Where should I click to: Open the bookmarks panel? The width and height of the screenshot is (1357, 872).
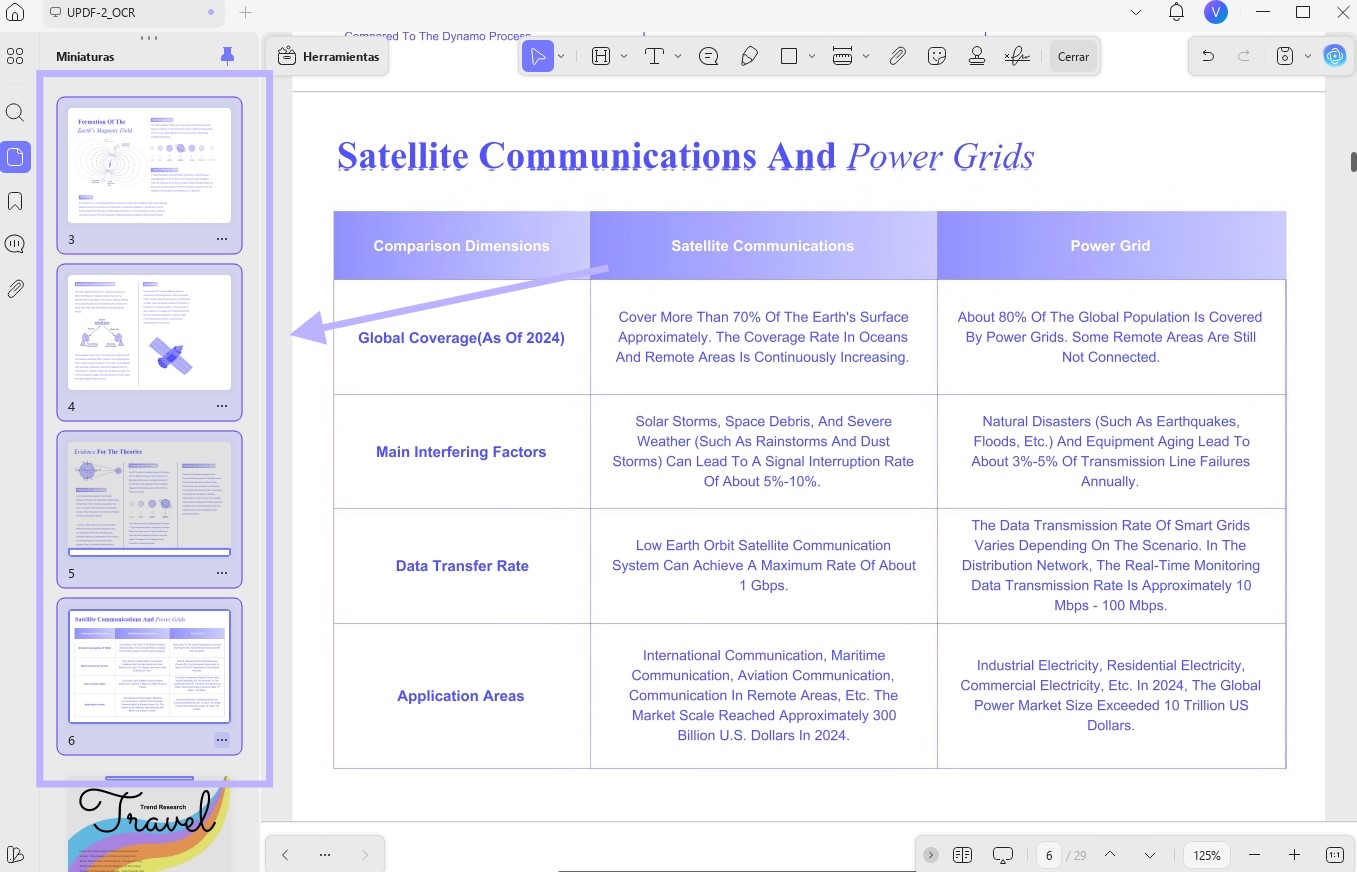[x=15, y=202]
